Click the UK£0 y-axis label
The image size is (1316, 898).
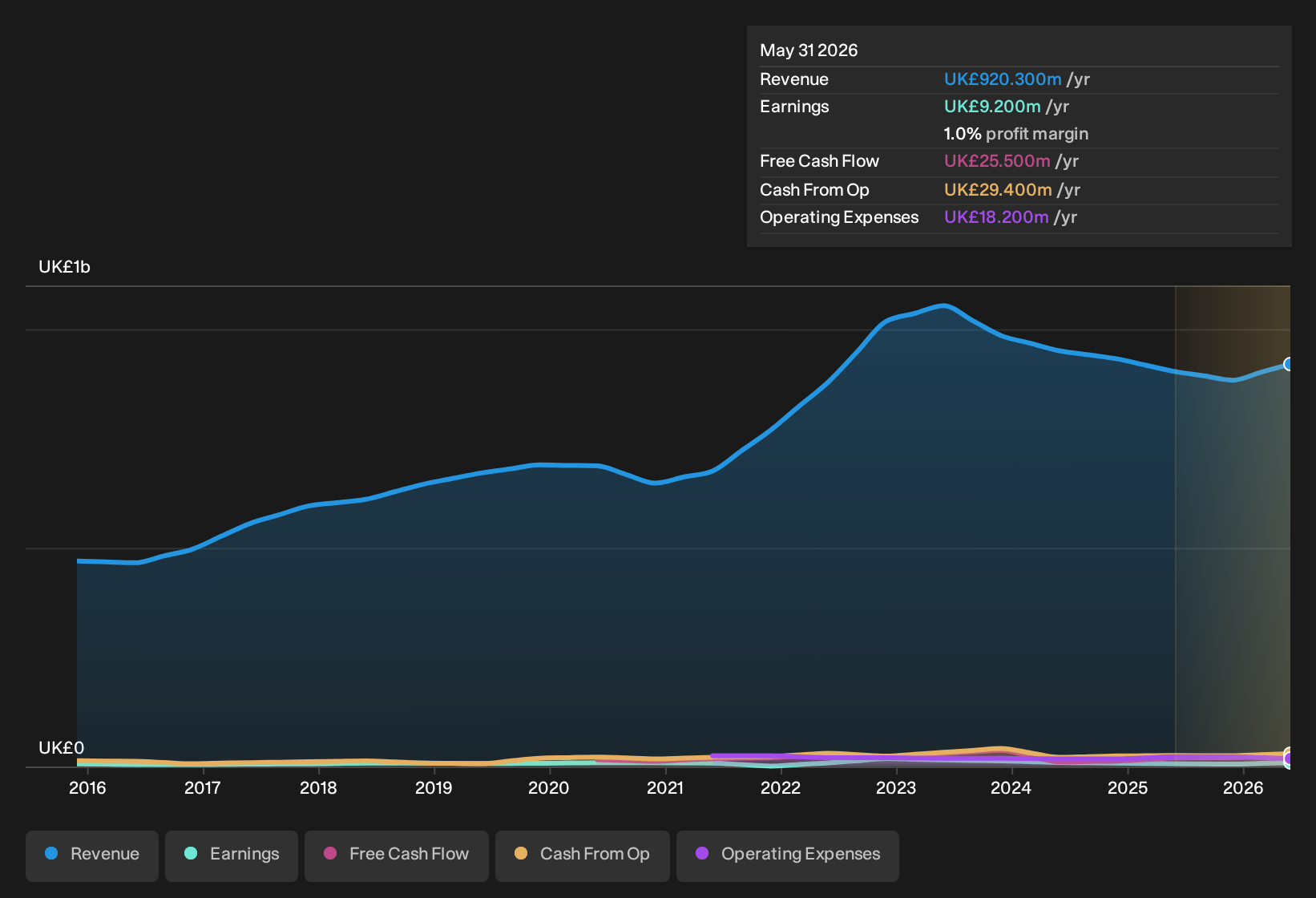coord(61,748)
